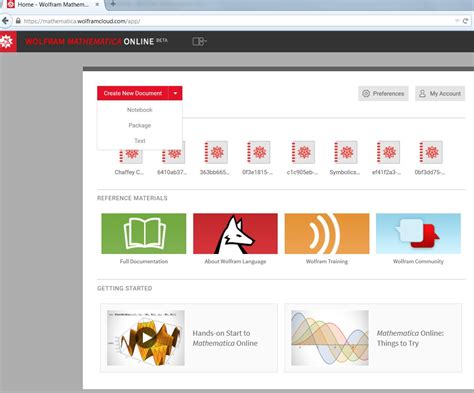Open the My Account button
Image resolution: width=474 pixels, height=393 pixels.
[x=440, y=94]
